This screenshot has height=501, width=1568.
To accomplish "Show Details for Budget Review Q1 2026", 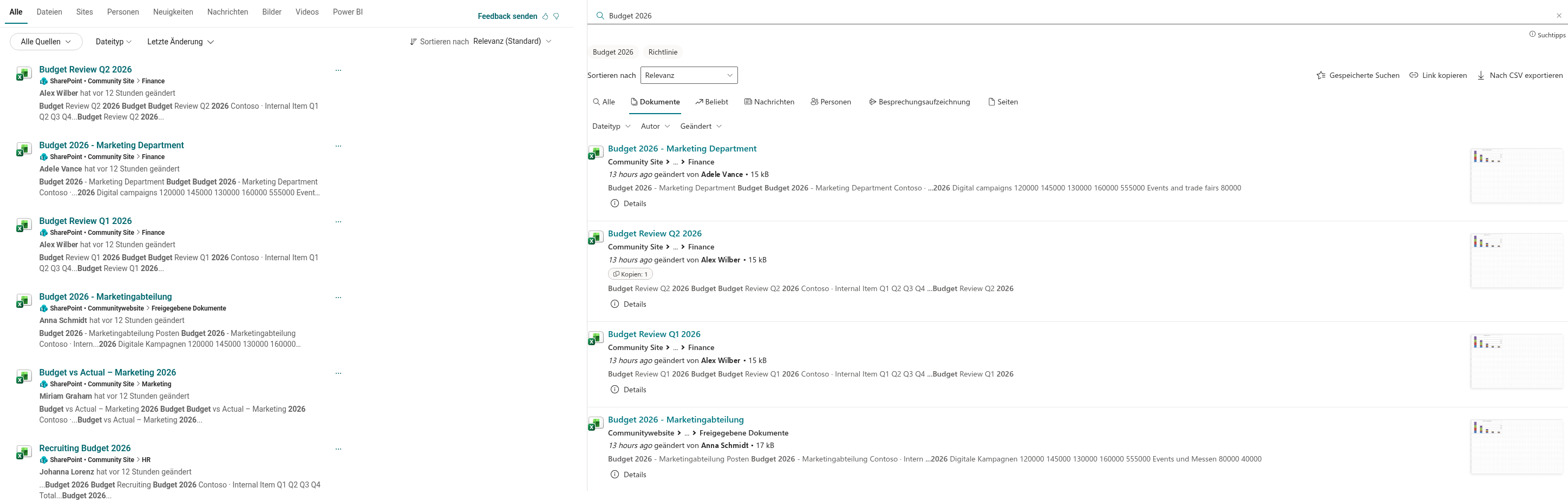I will click(628, 390).
